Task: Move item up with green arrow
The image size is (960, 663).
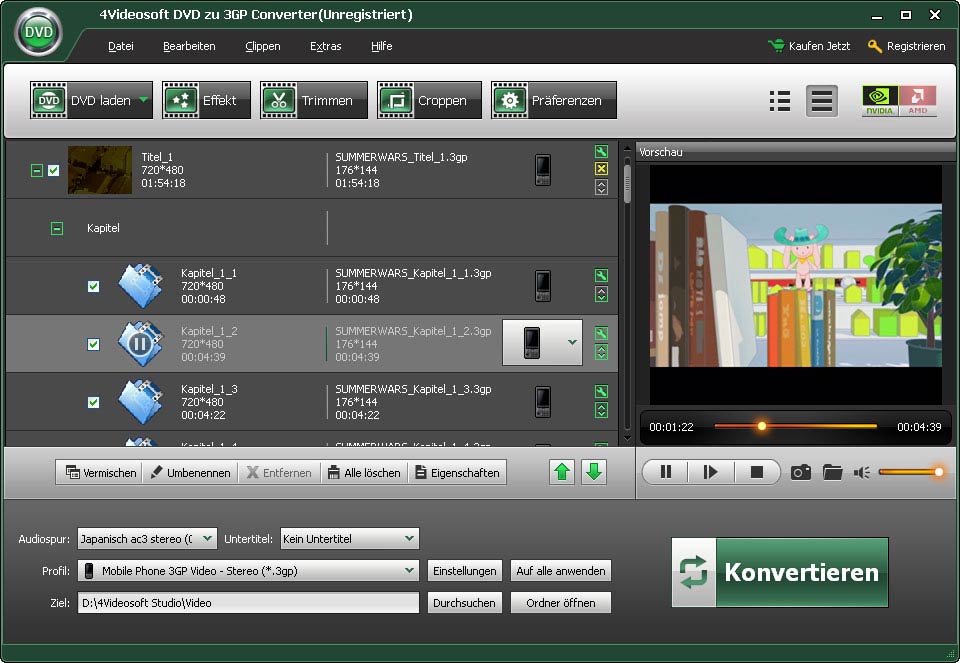Action: click(563, 472)
